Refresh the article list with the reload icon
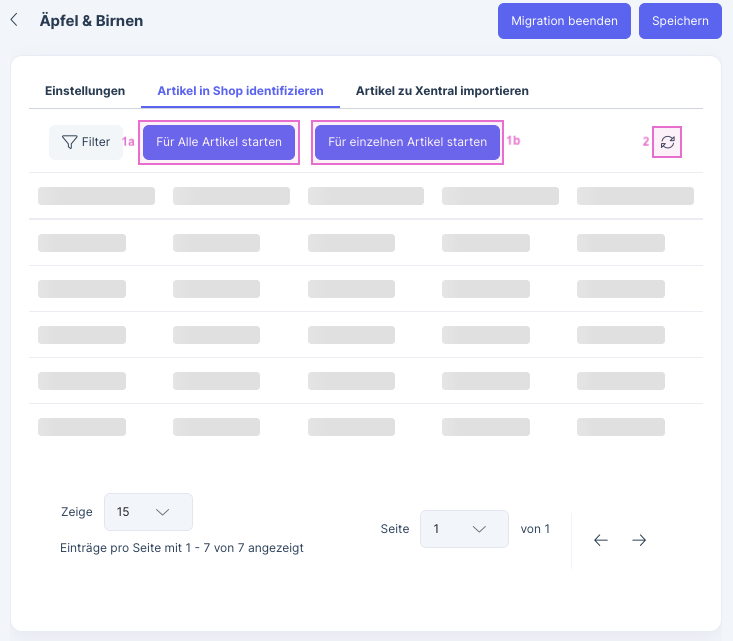Image resolution: width=733 pixels, height=641 pixels. point(667,142)
